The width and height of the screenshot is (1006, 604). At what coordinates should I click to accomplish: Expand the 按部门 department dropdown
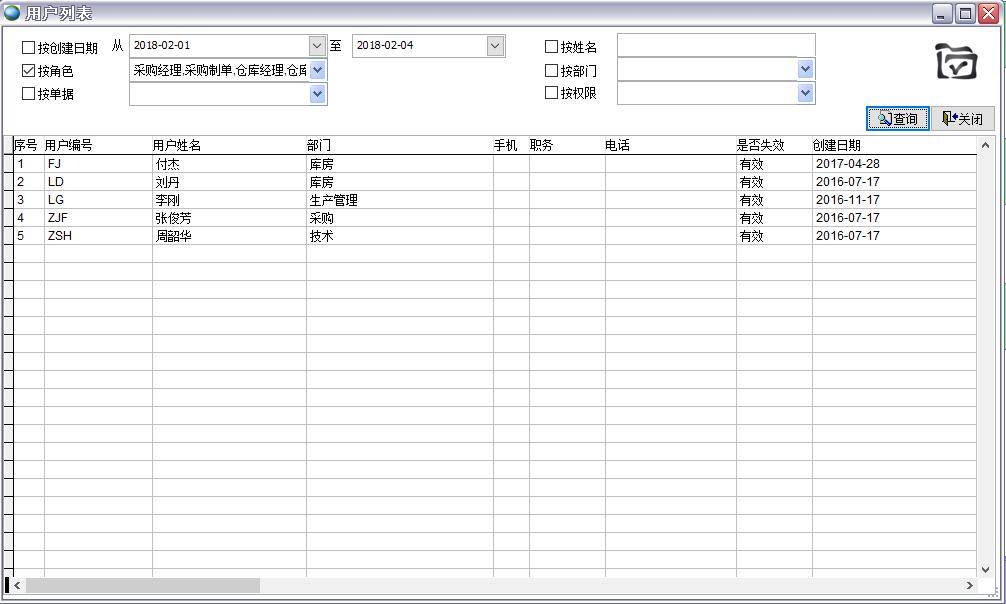[805, 69]
